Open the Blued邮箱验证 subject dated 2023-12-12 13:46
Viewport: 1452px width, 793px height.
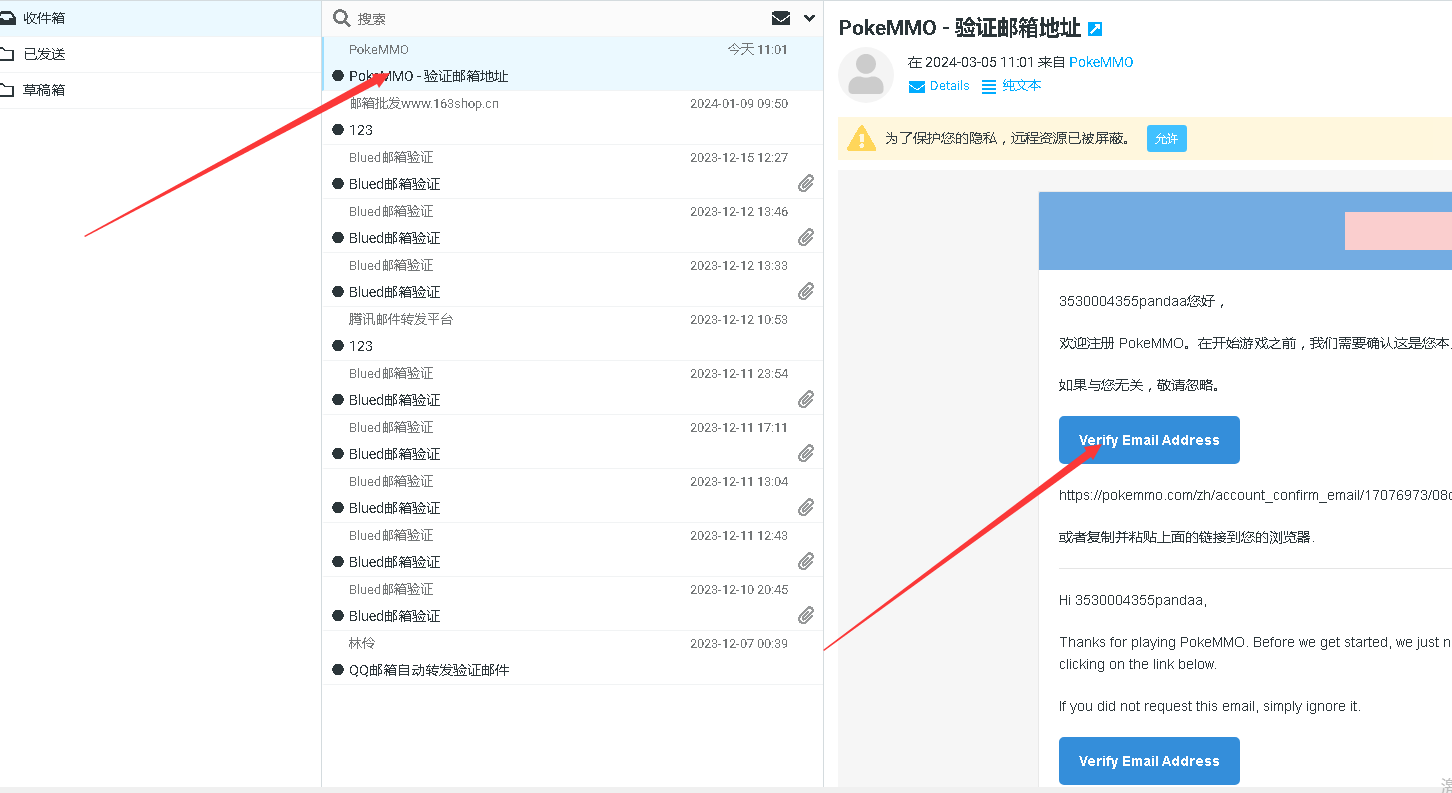pyautogui.click(x=394, y=238)
